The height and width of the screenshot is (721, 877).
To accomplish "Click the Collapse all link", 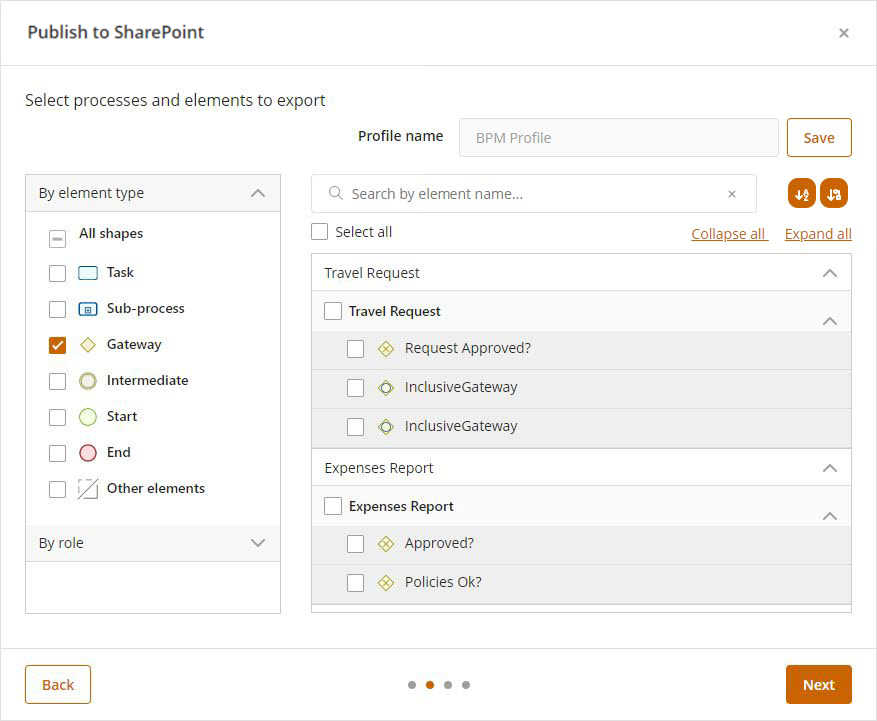I will [x=728, y=234].
